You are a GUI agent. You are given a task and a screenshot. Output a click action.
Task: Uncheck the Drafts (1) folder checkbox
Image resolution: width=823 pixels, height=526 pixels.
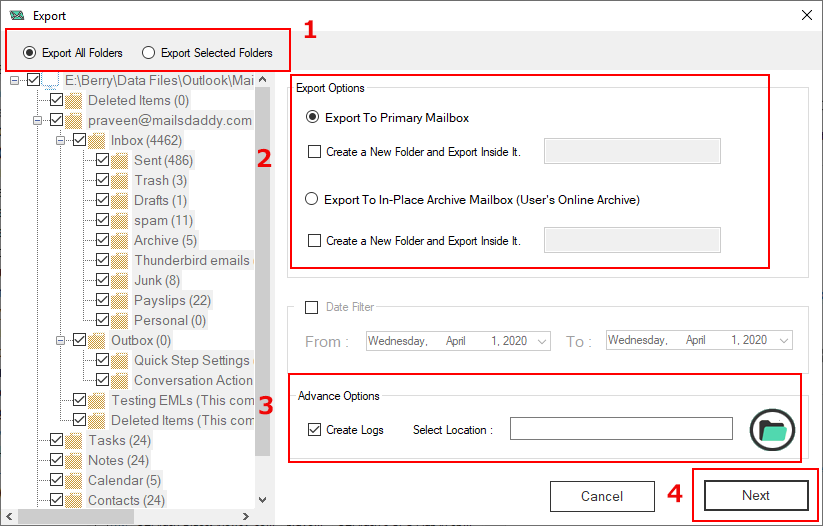pos(102,200)
